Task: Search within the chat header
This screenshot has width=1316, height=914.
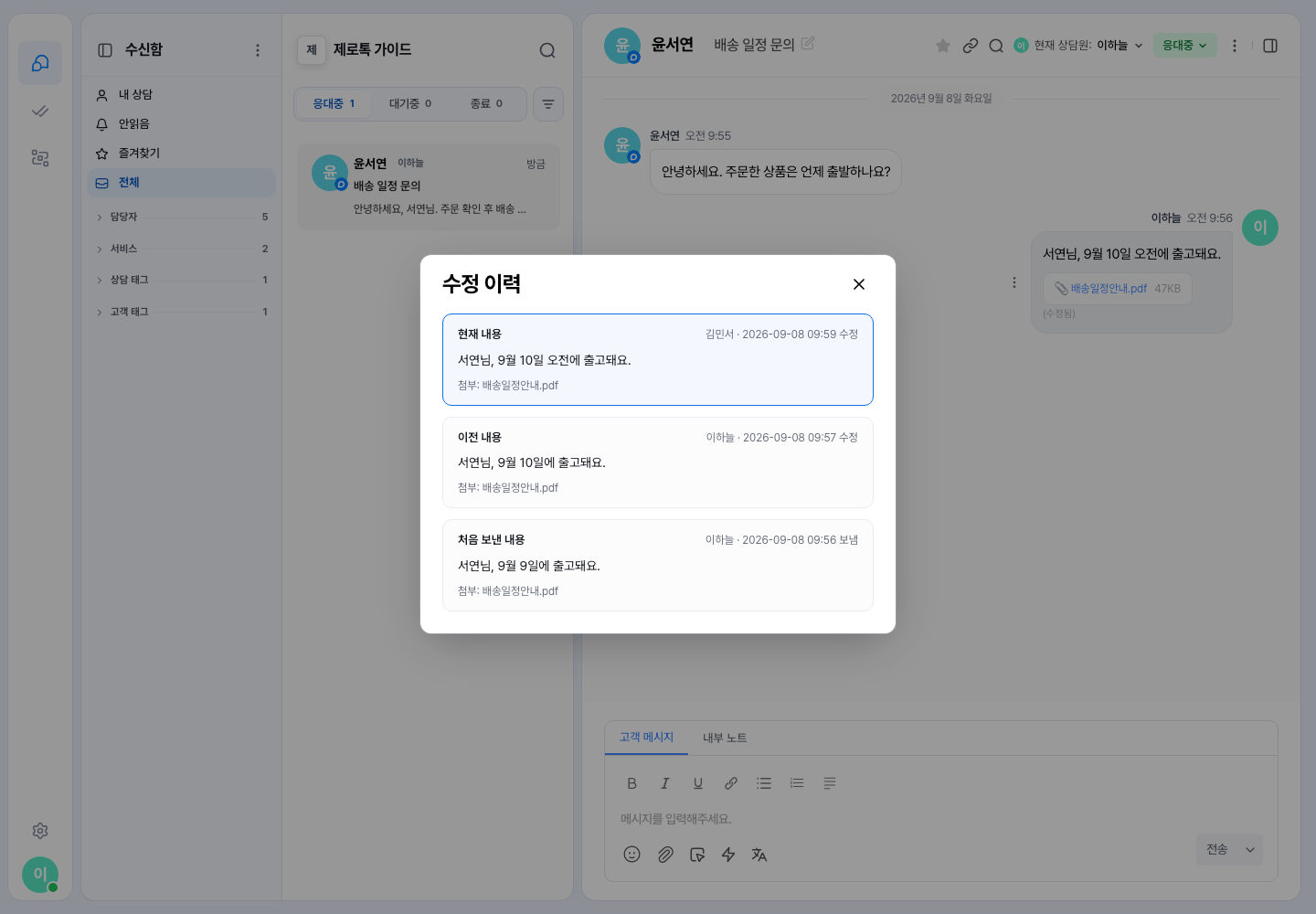Action: [996, 46]
